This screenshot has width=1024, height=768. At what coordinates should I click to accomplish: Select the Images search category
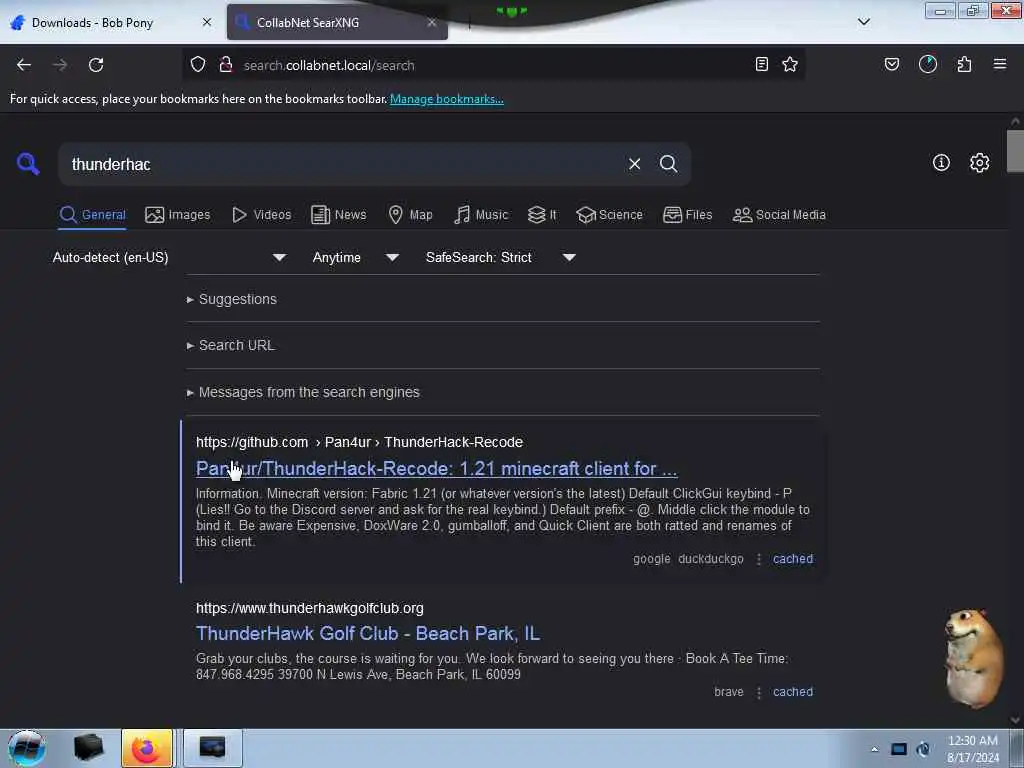pos(178,215)
